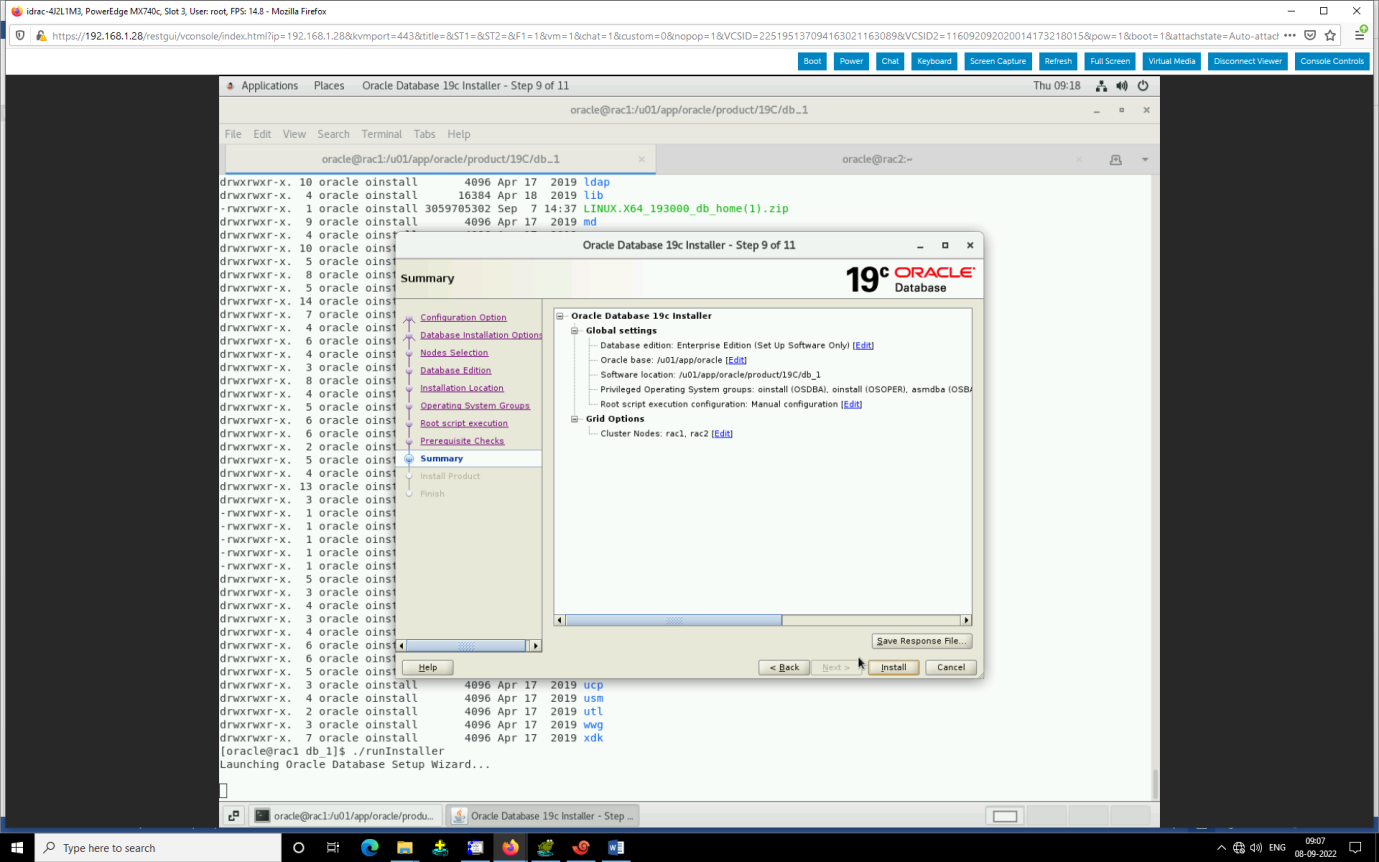Go to Installation Location step

coord(462,388)
